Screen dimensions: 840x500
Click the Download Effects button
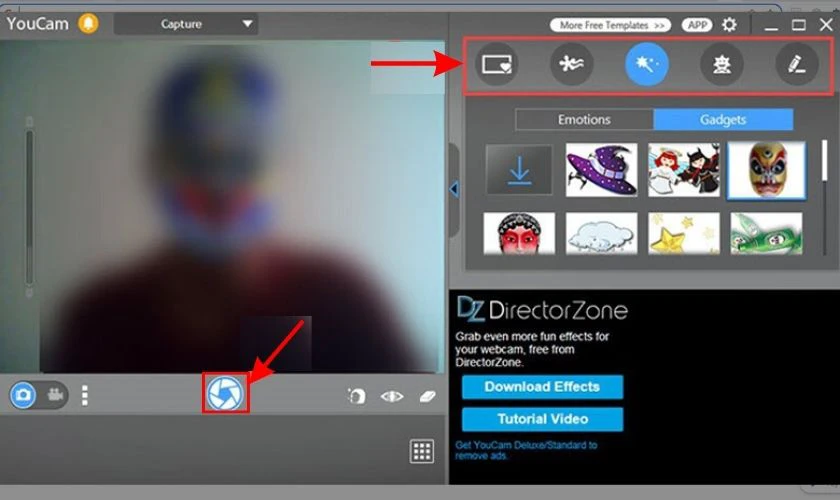click(x=542, y=387)
